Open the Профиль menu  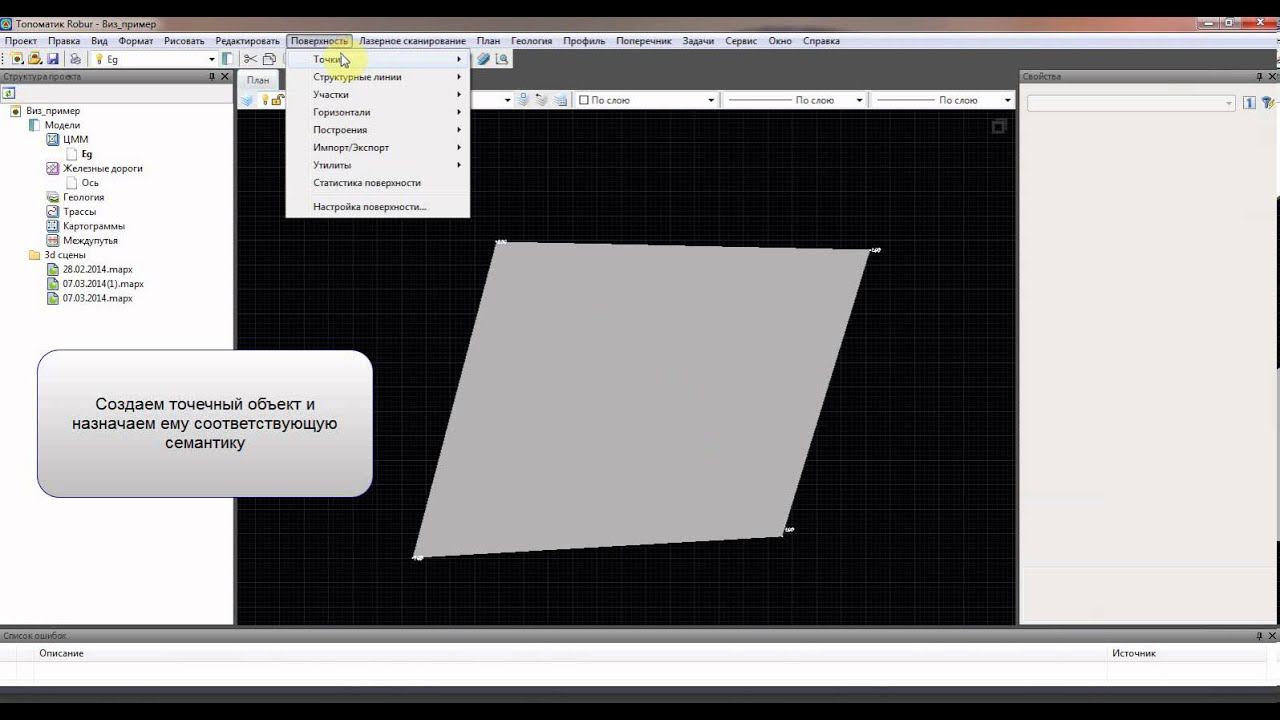[x=584, y=41]
